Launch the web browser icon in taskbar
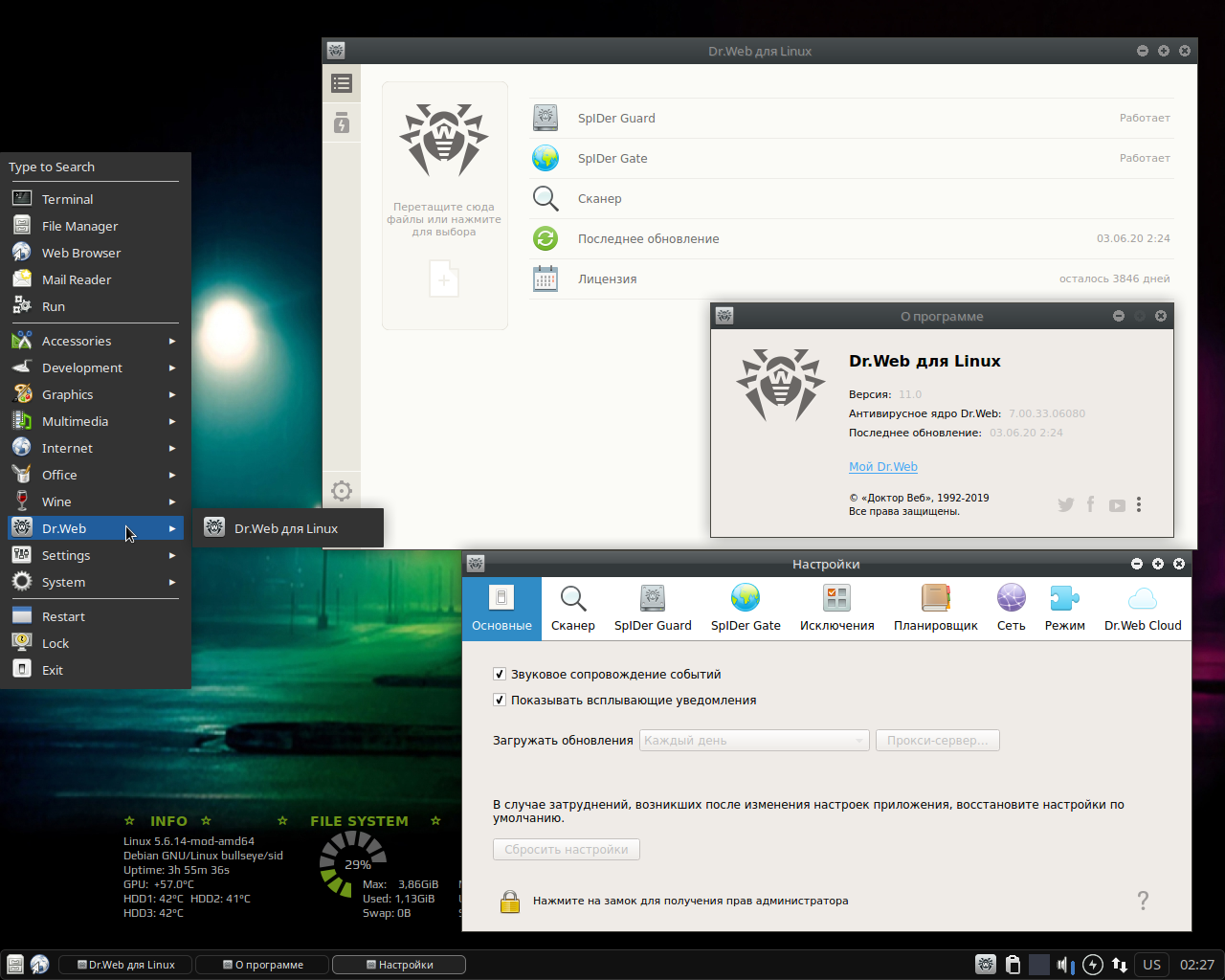 pyautogui.click(x=39, y=965)
